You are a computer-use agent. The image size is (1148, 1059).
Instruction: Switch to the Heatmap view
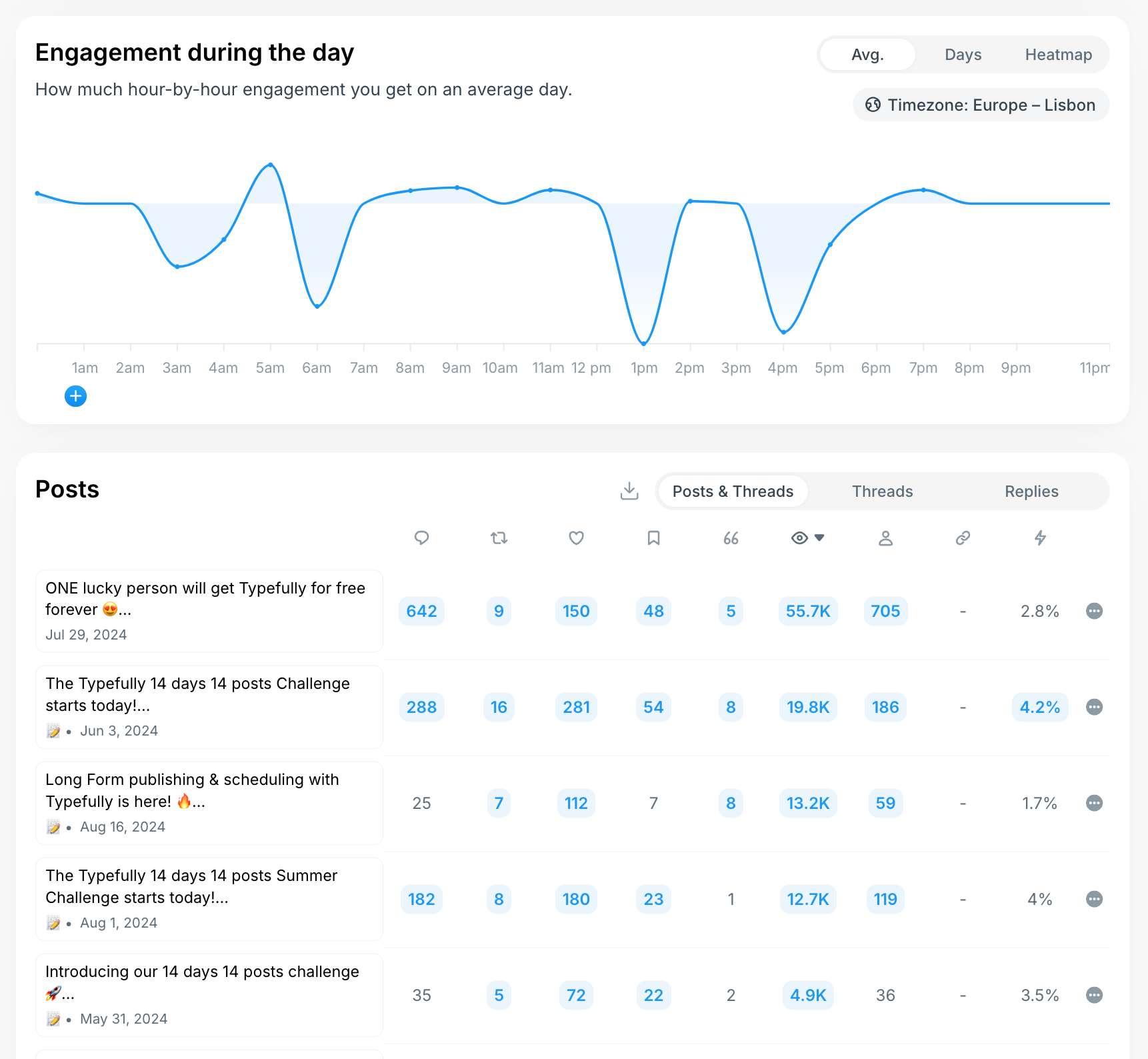coord(1058,54)
